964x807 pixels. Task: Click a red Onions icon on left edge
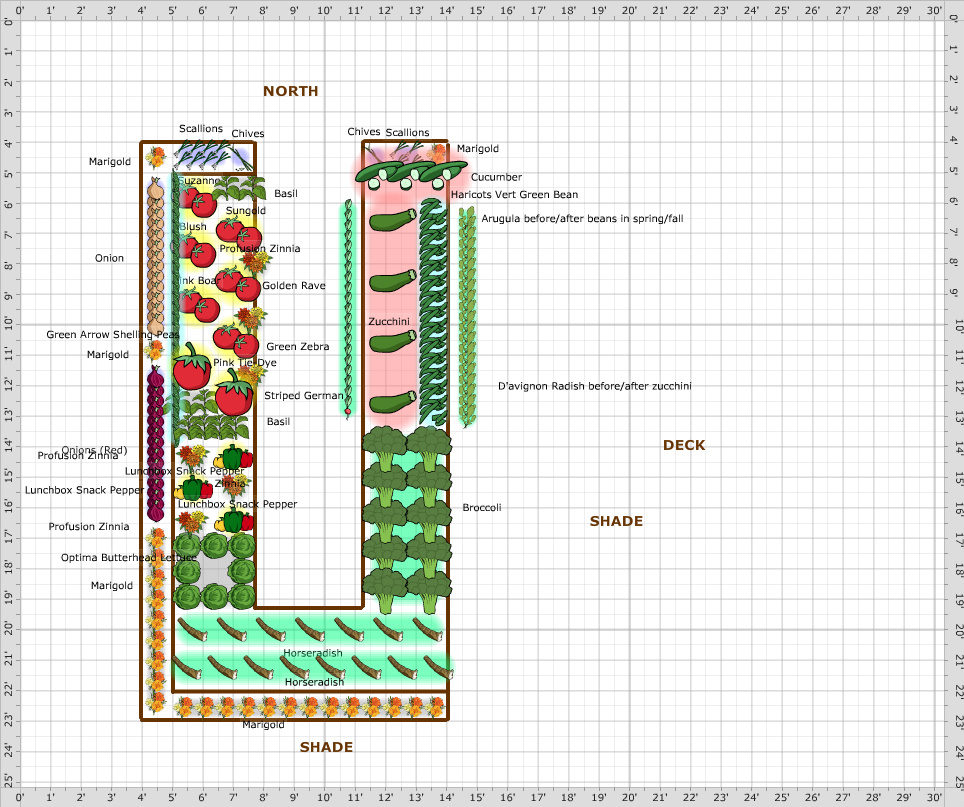pos(155,450)
